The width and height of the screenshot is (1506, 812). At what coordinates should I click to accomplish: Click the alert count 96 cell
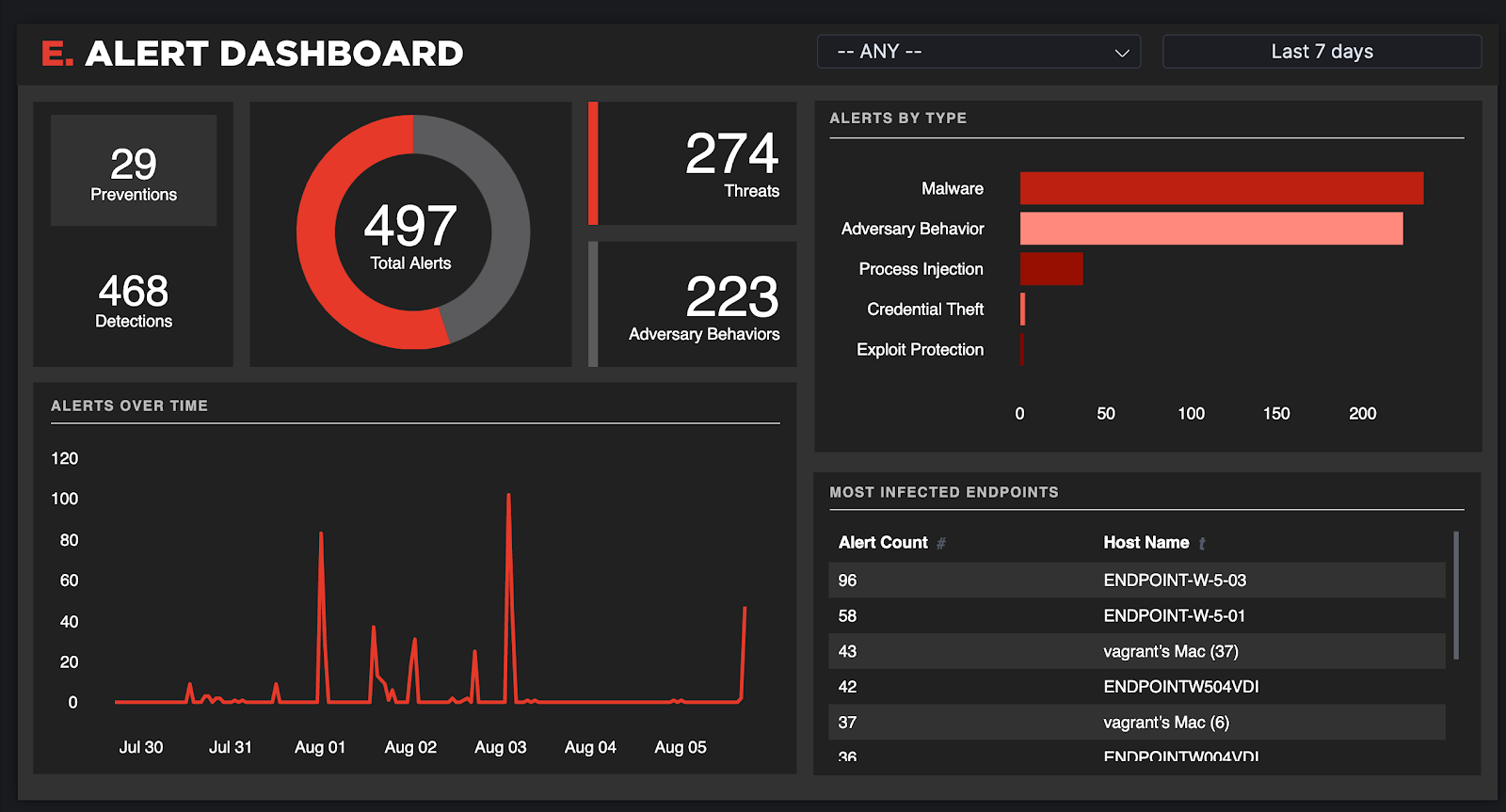click(x=848, y=581)
